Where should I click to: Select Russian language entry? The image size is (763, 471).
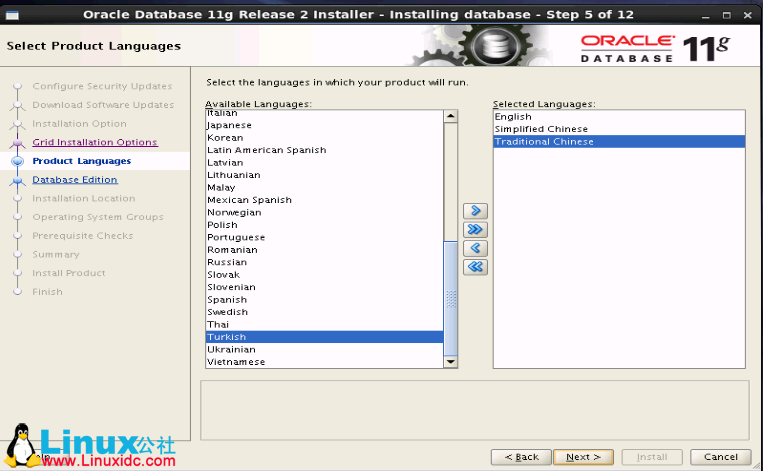325,262
